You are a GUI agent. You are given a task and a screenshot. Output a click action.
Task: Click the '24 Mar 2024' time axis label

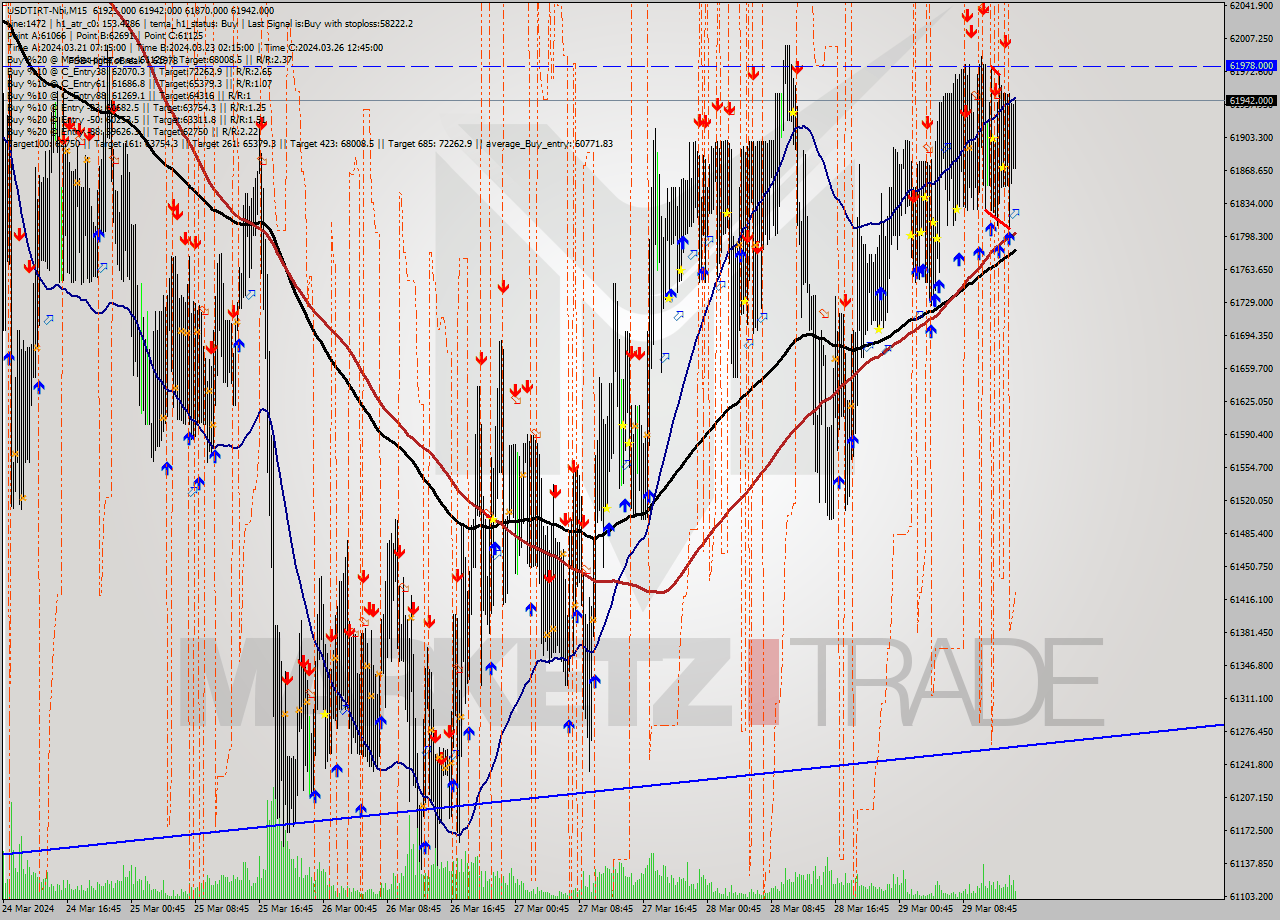point(30,909)
